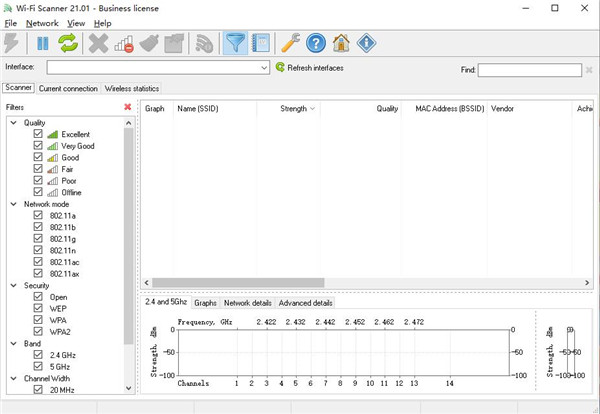Click the Refresh interfaces button
The width and height of the screenshot is (600, 414).
(x=309, y=68)
